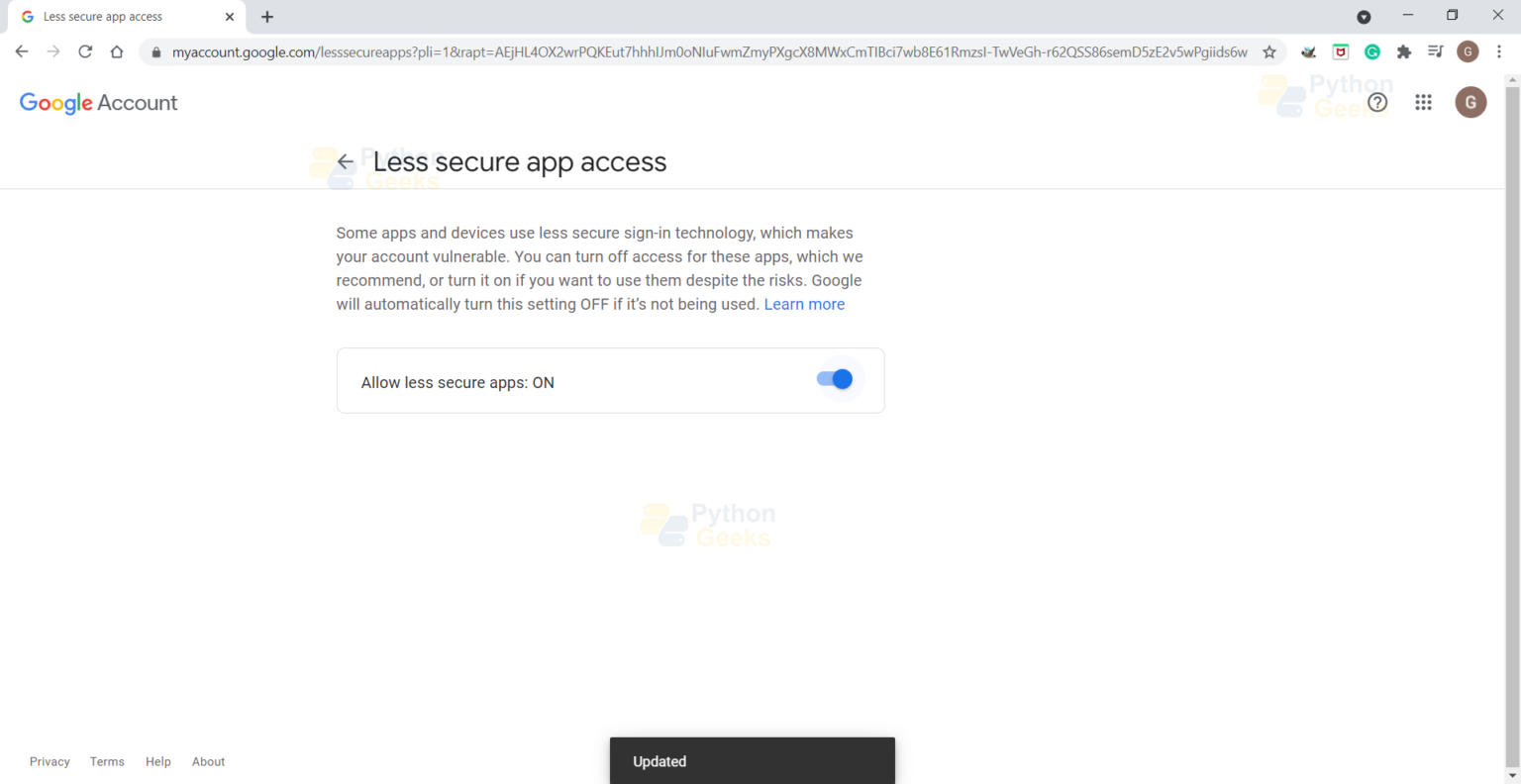This screenshot has width=1521, height=784.
Task: Click the media queue extension icon
Action: [1435, 51]
